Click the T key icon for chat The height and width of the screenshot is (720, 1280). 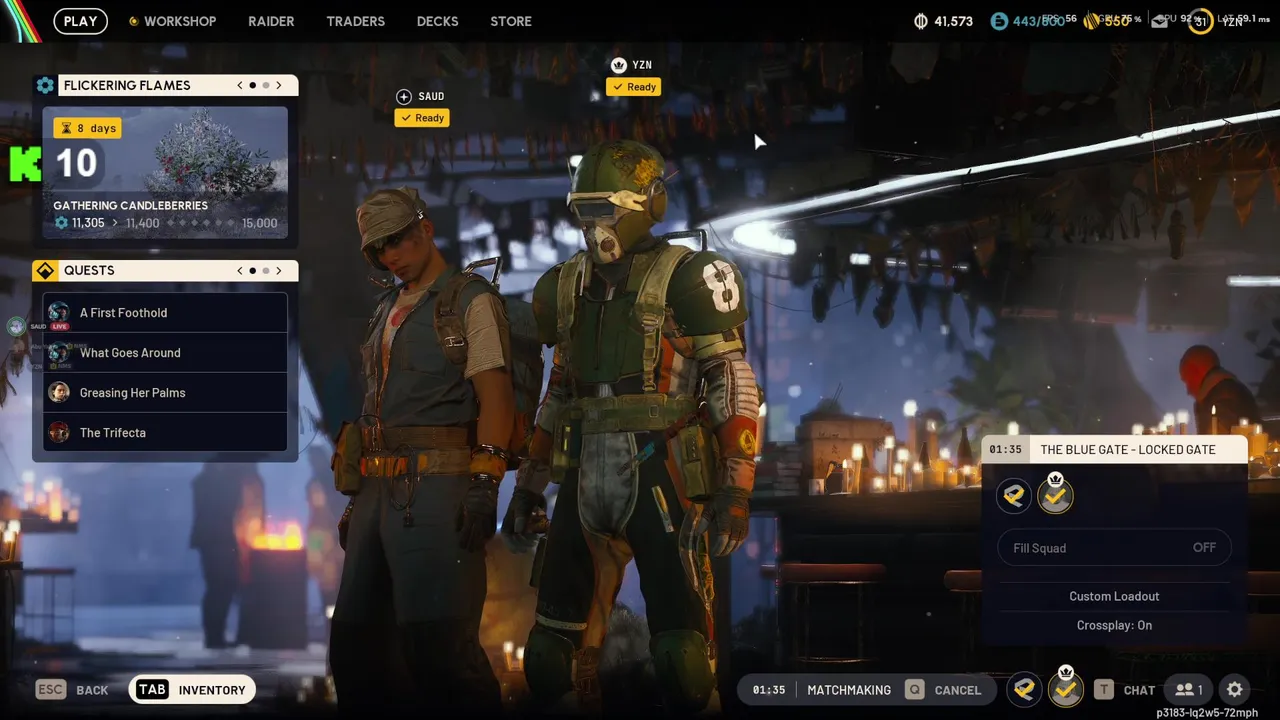click(x=1104, y=690)
